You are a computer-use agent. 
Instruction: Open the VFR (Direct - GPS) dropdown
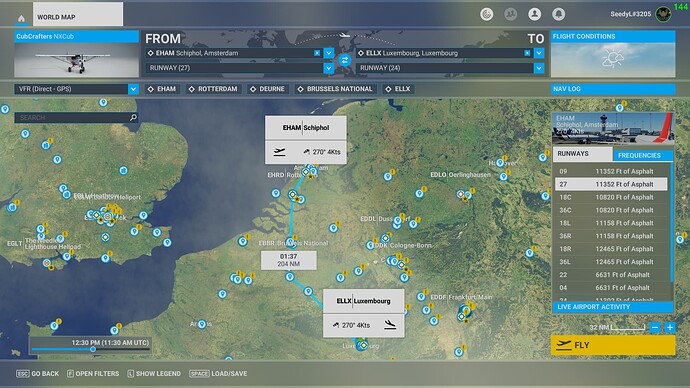coord(133,89)
